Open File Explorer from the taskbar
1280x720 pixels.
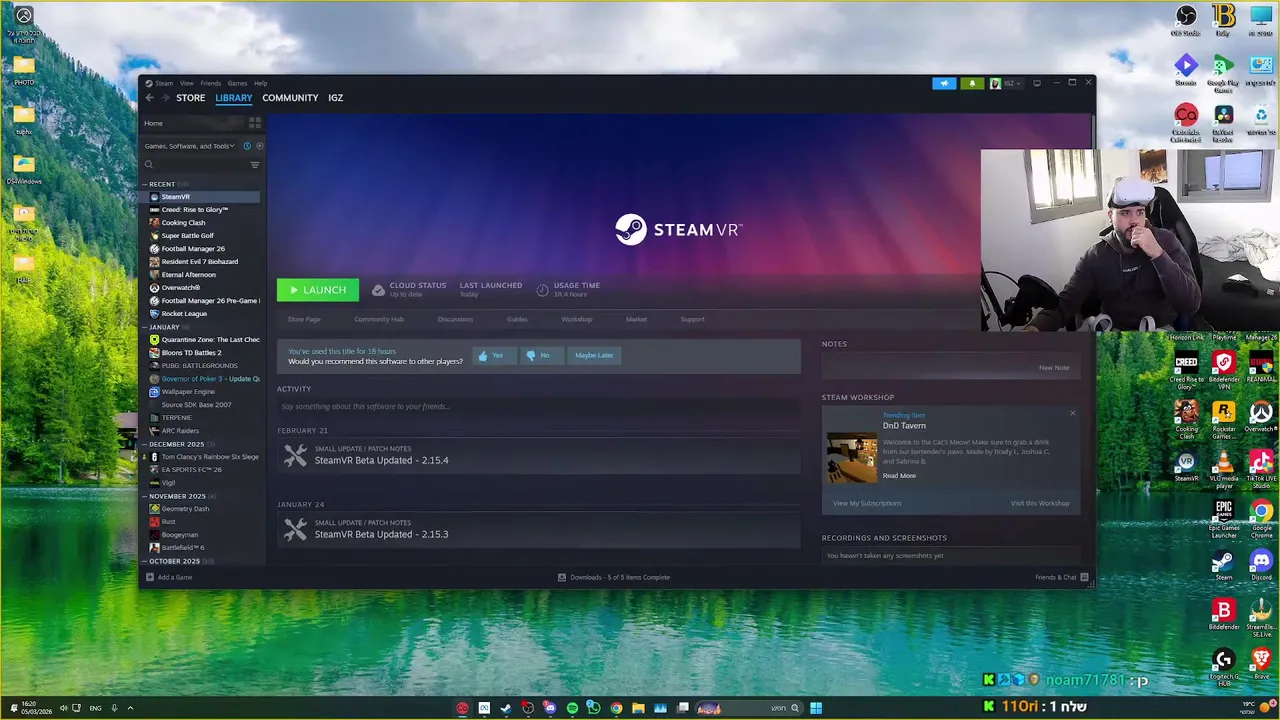638,708
